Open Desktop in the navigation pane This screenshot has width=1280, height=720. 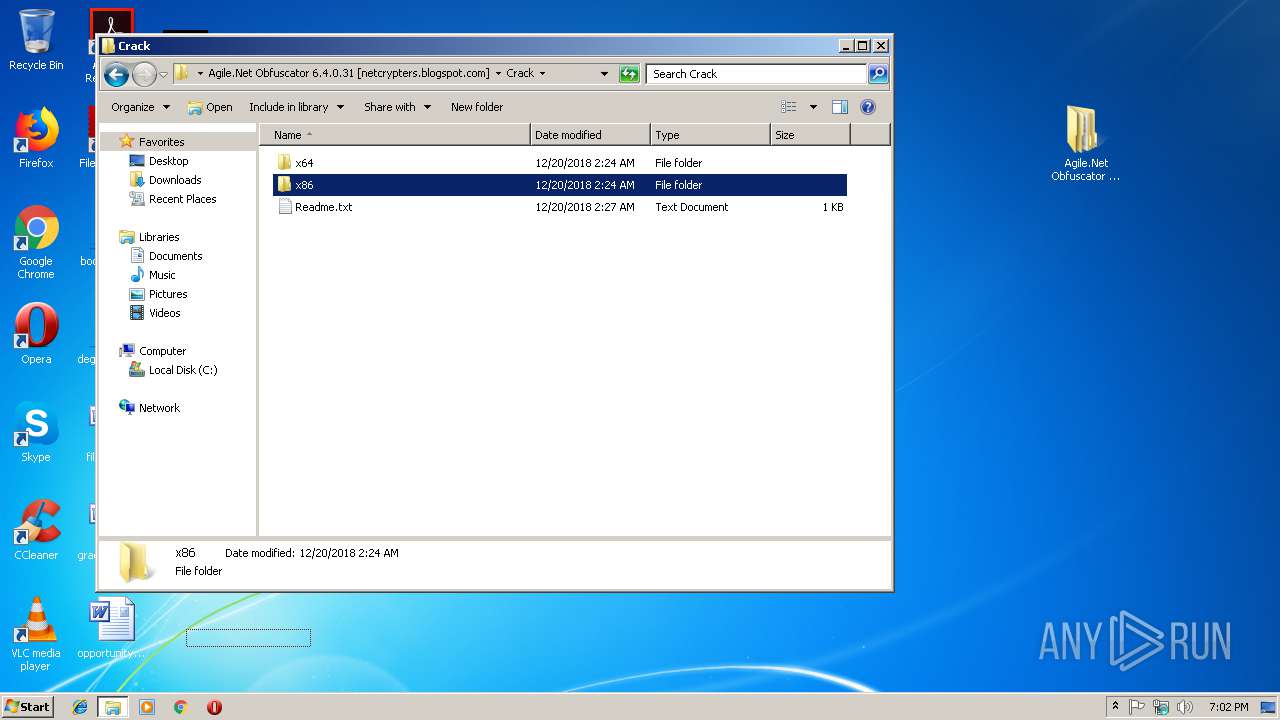coord(168,161)
